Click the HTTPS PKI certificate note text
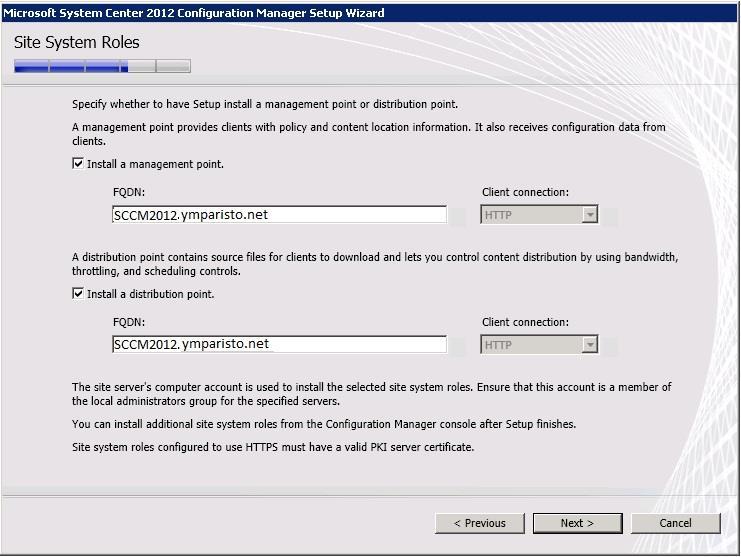741x557 pixels. (273, 447)
